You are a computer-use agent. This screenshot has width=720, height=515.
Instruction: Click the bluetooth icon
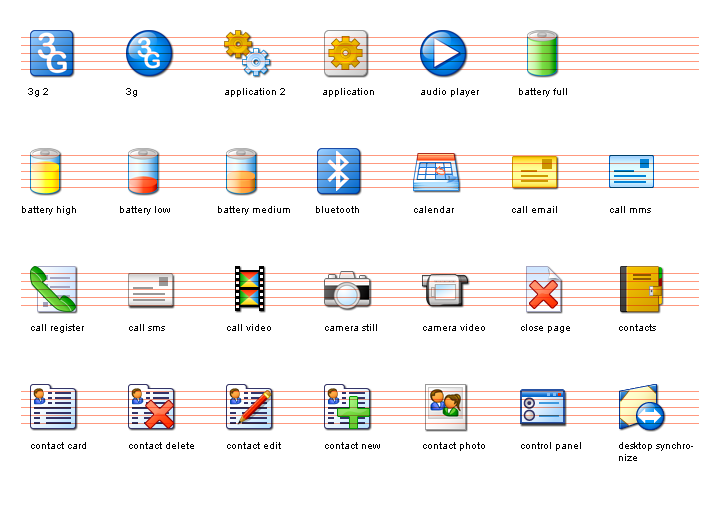pyautogui.click(x=338, y=171)
